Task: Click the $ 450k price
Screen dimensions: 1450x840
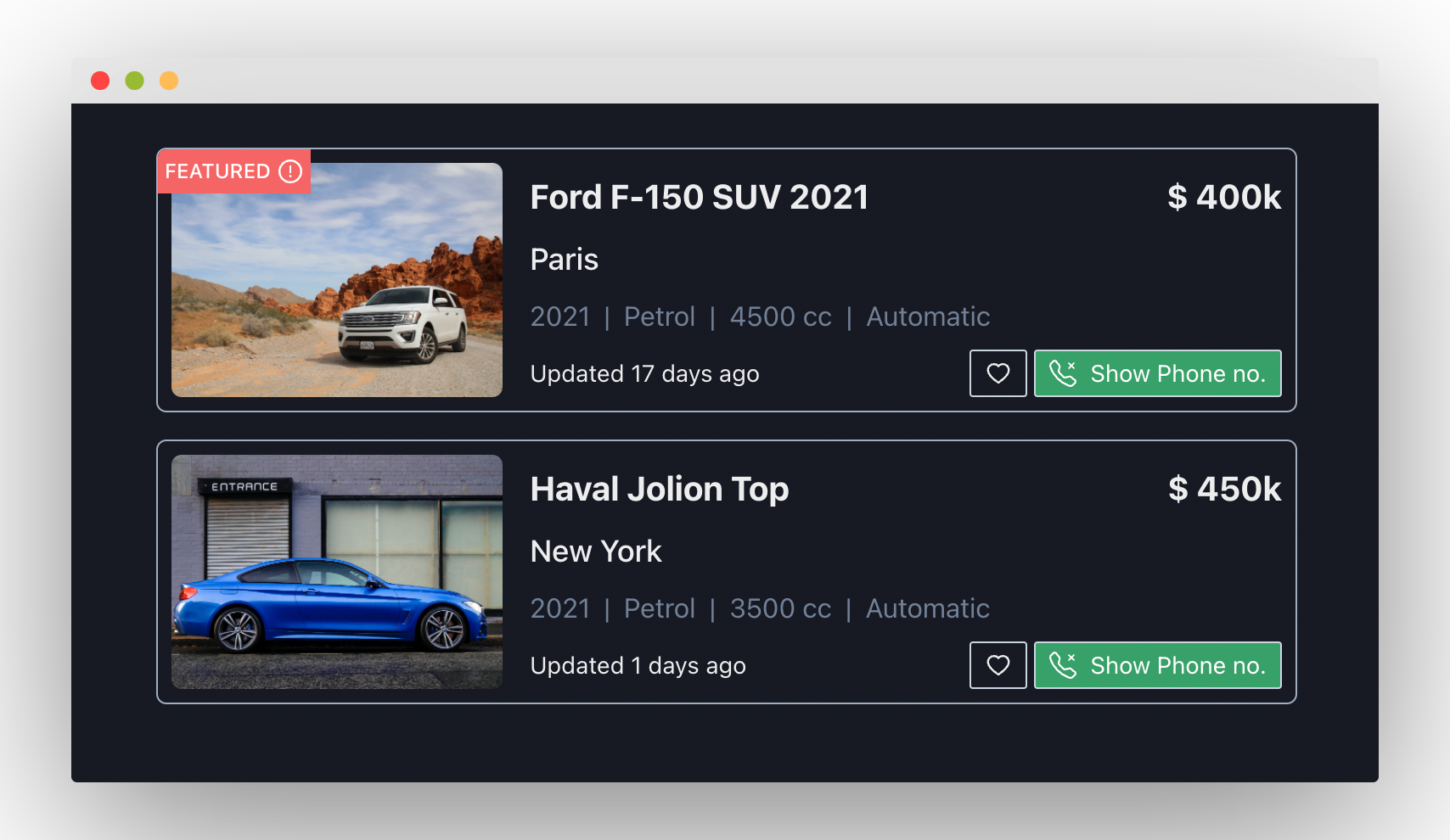Action: (x=1224, y=490)
